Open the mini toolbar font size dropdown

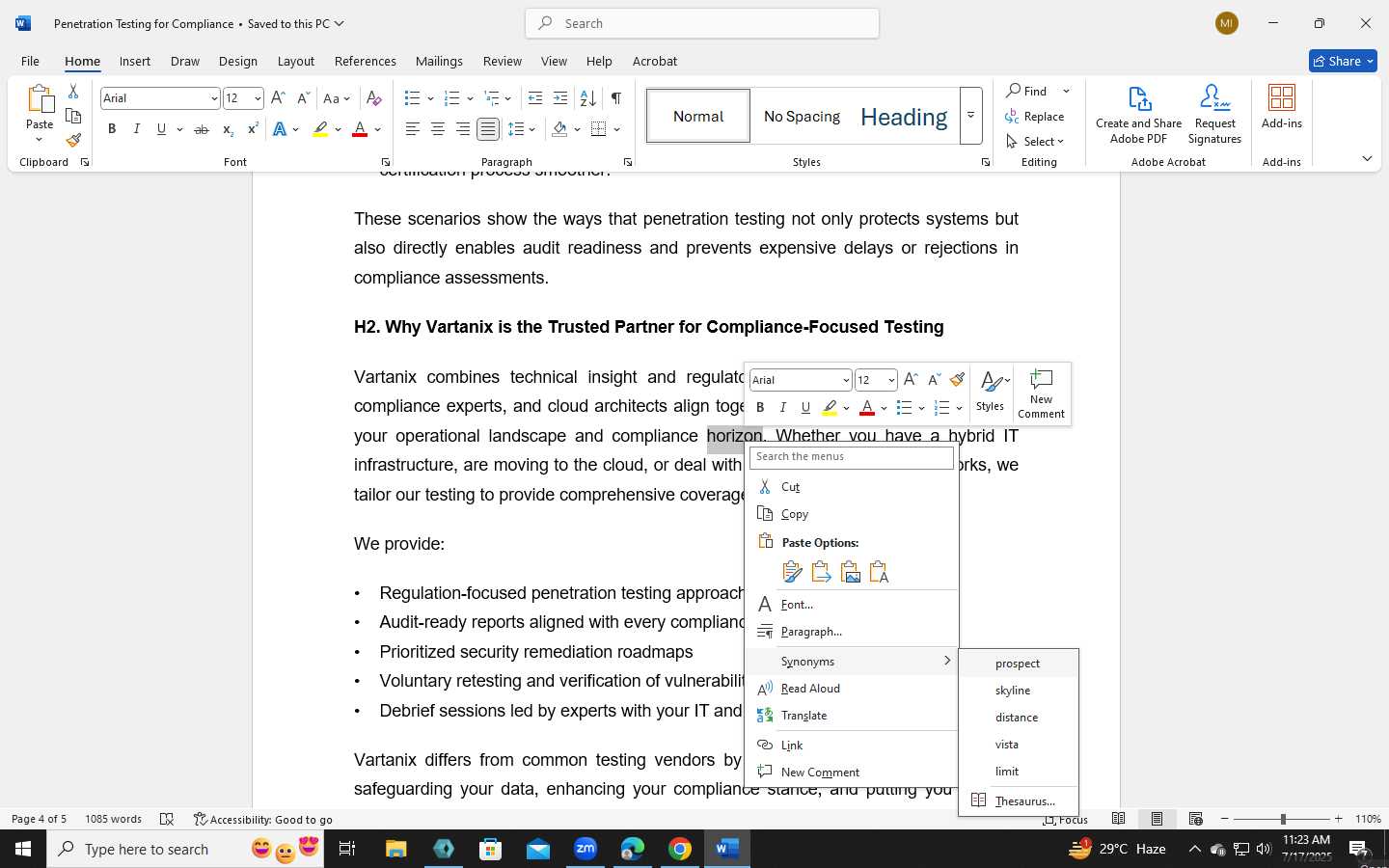point(891,380)
